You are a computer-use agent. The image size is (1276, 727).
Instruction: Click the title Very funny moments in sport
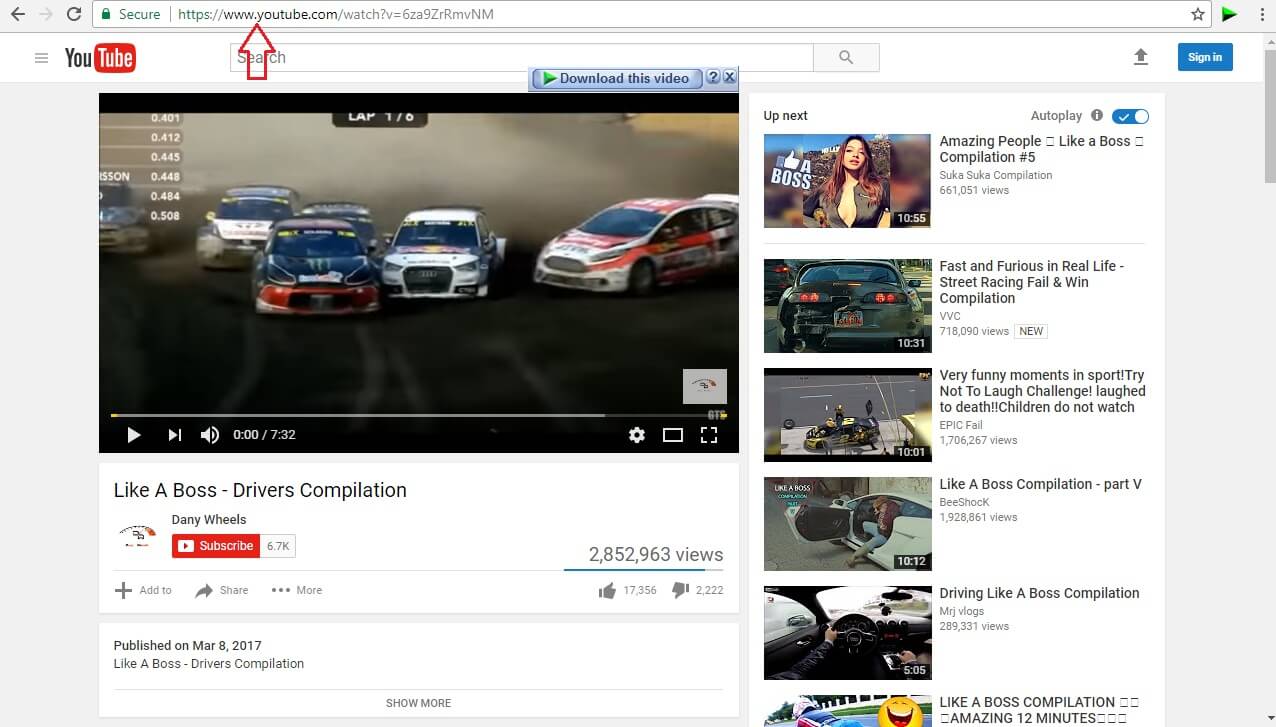[x=1042, y=391]
